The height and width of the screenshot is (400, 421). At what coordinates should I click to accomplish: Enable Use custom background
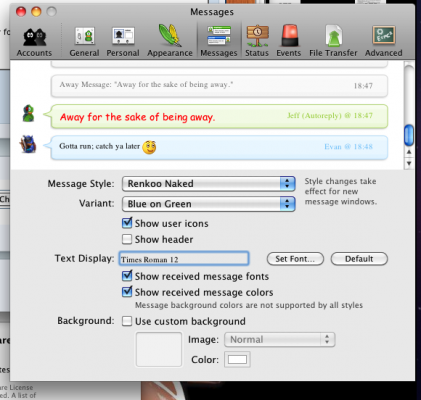click(127, 321)
